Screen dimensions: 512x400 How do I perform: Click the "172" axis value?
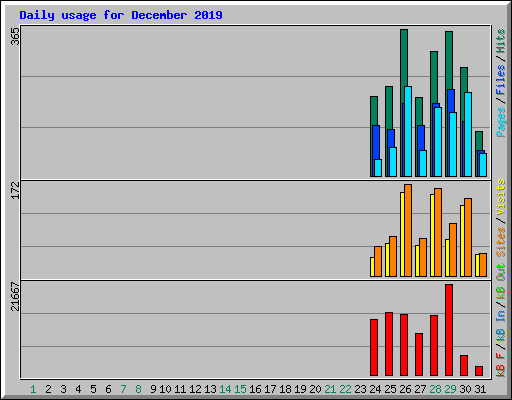(15, 190)
